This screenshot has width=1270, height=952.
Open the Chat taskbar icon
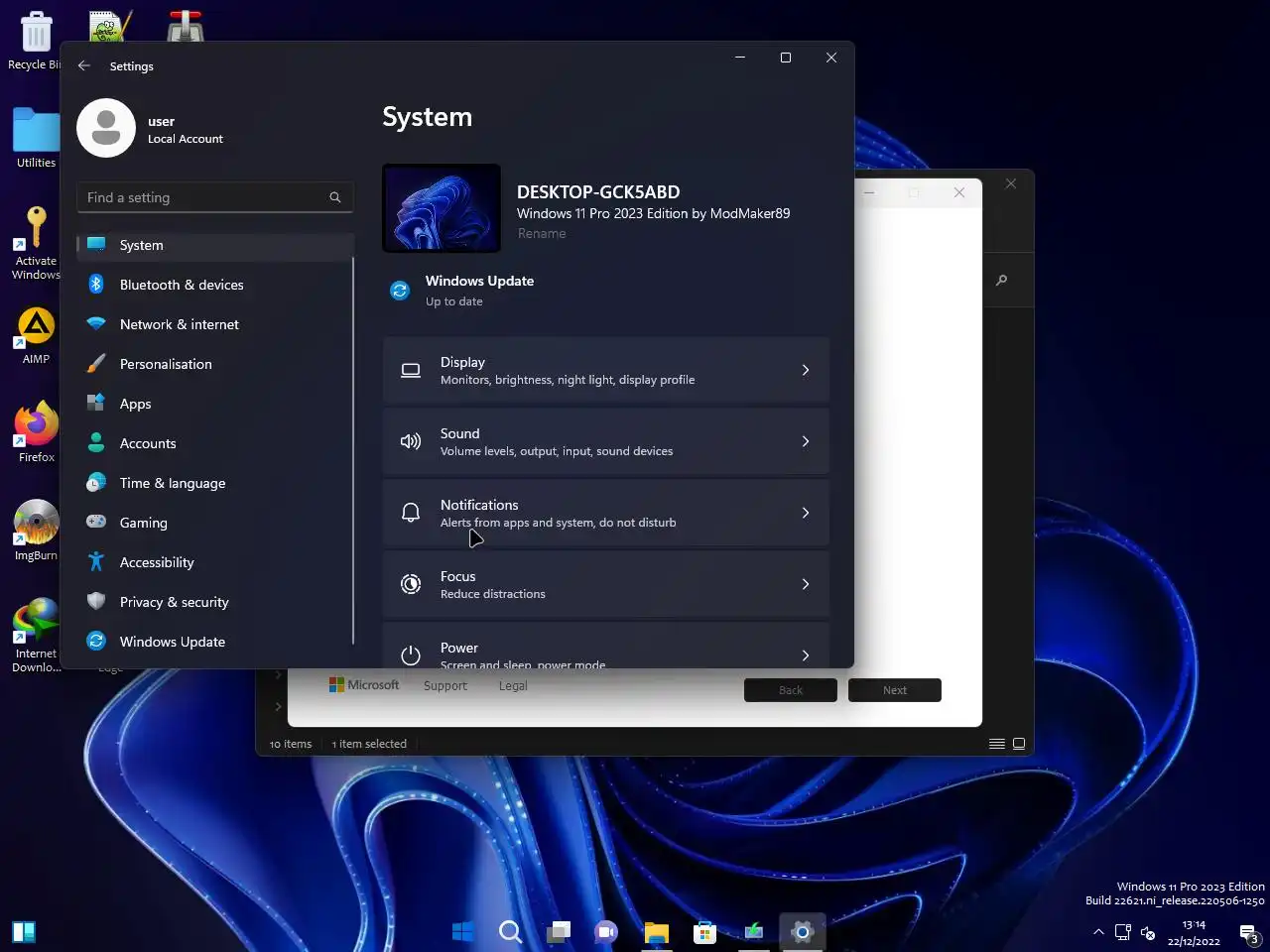[x=606, y=932]
